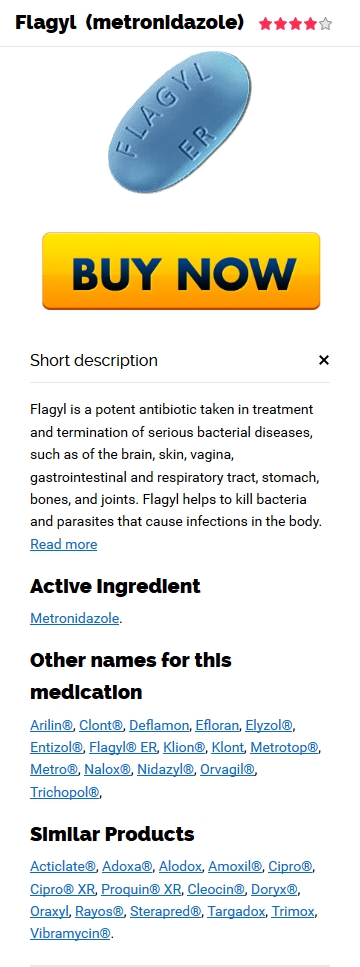The height and width of the screenshot is (967, 360).
Task: Click the Metrotop® link
Action: click(x=284, y=747)
